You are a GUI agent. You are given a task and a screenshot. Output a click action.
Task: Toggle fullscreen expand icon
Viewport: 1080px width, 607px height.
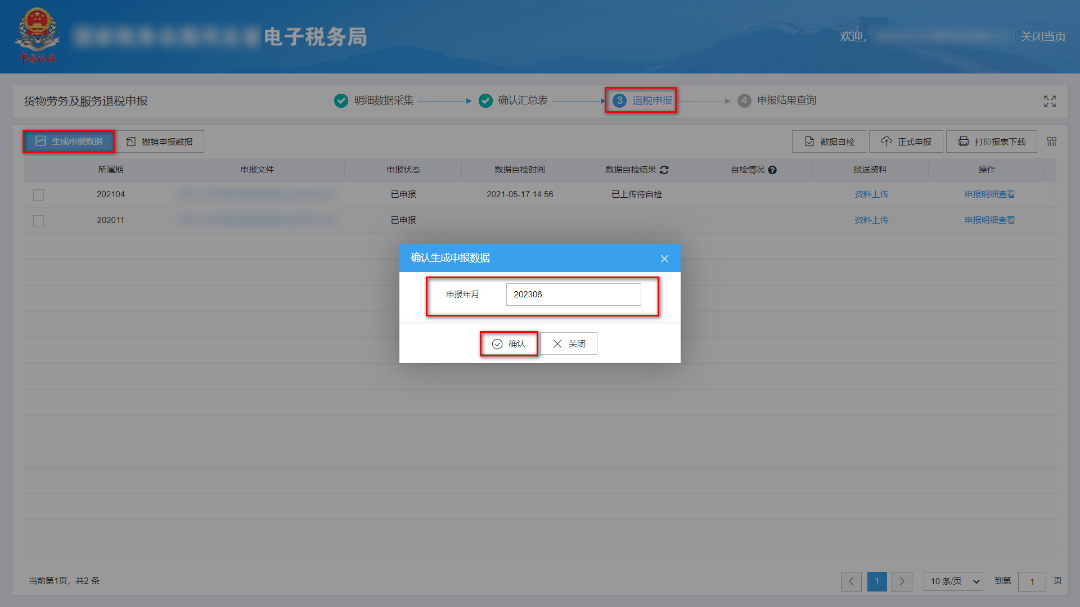click(1050, 101)
